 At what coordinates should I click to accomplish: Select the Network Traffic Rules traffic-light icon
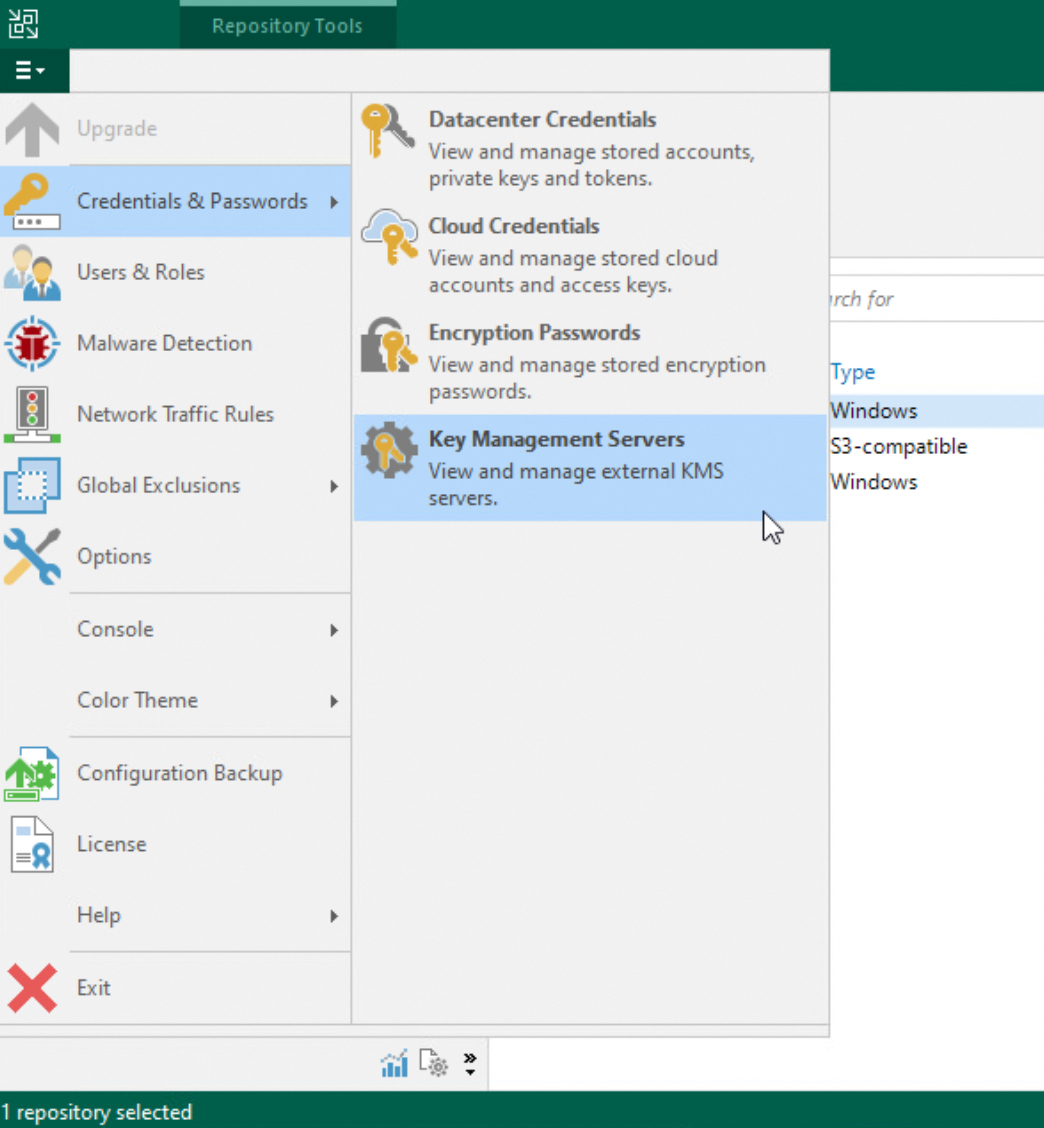click(x=33, y=414)
